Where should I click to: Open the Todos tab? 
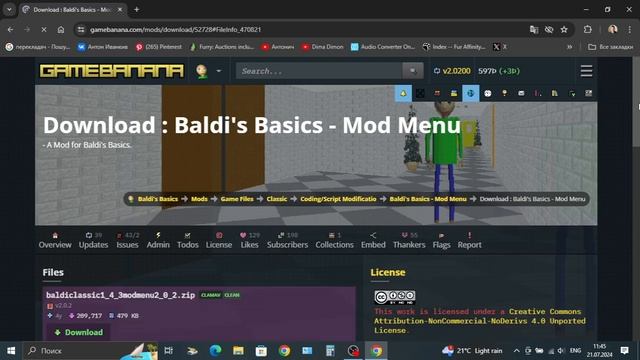(187, 240)
